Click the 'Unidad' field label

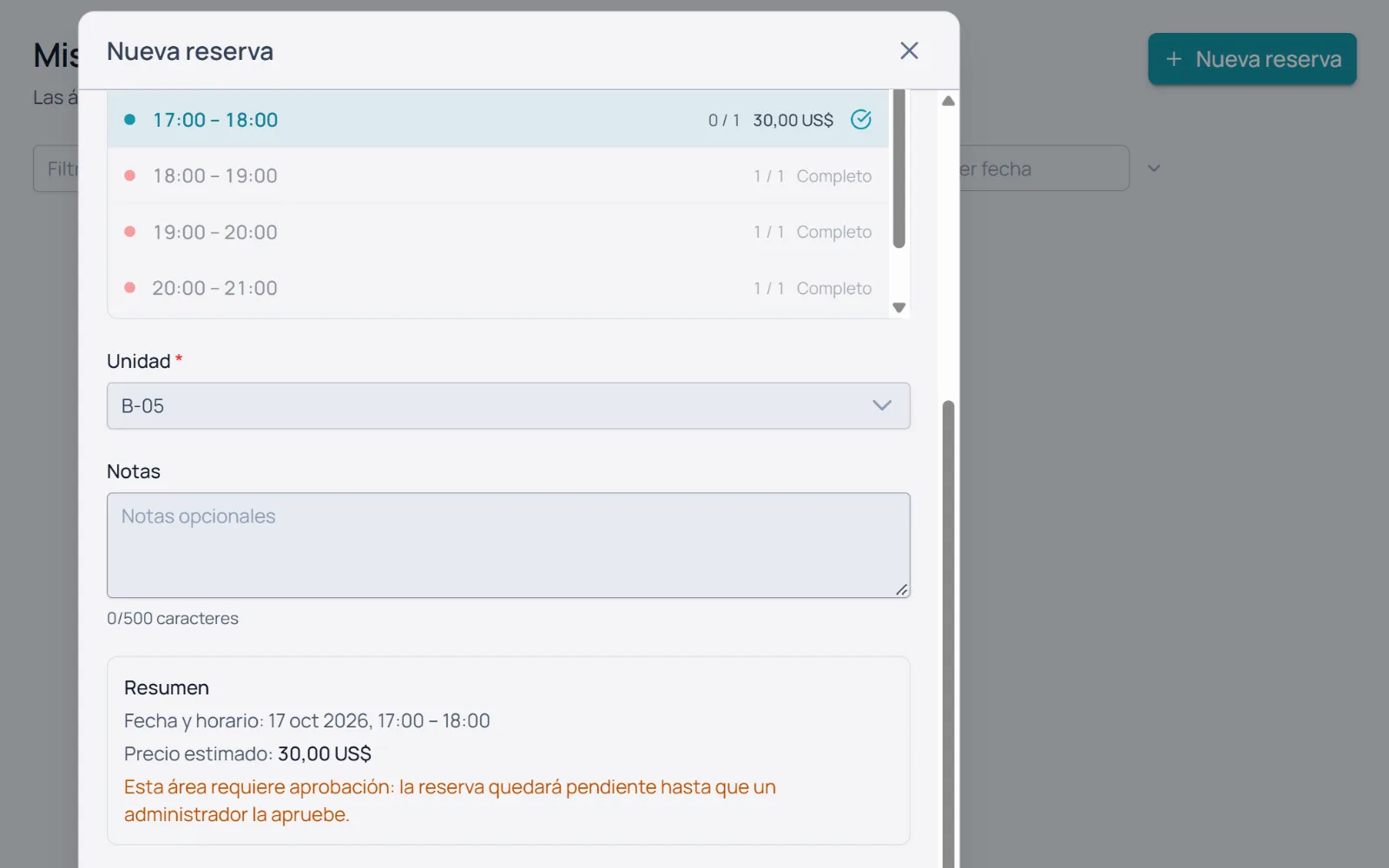point(139,361)
